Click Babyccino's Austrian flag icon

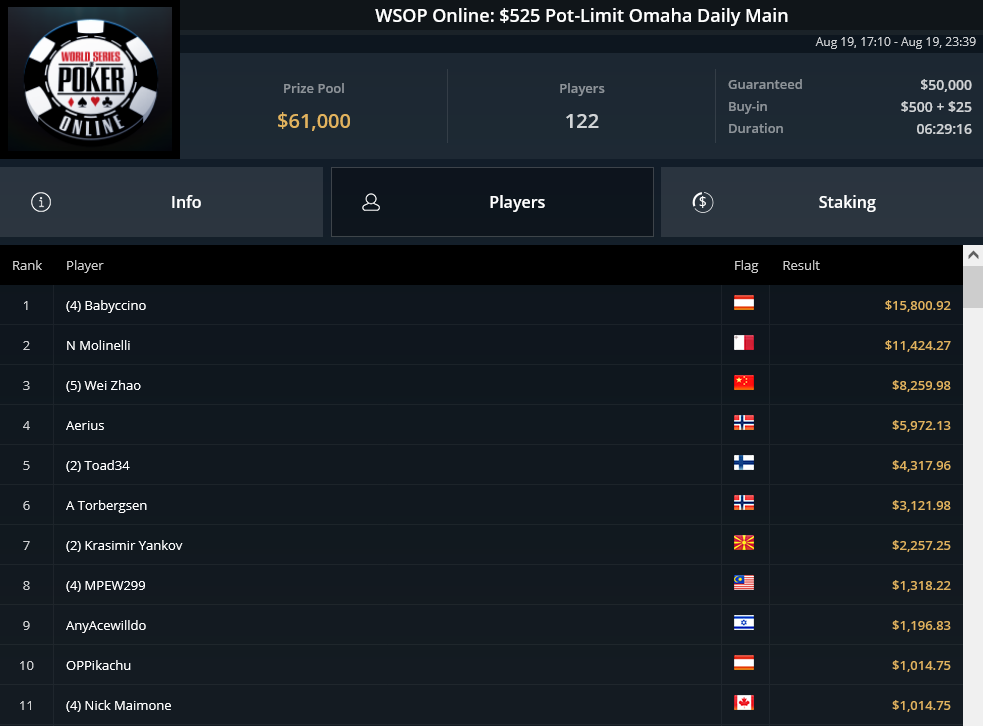(x=744, y=303)
